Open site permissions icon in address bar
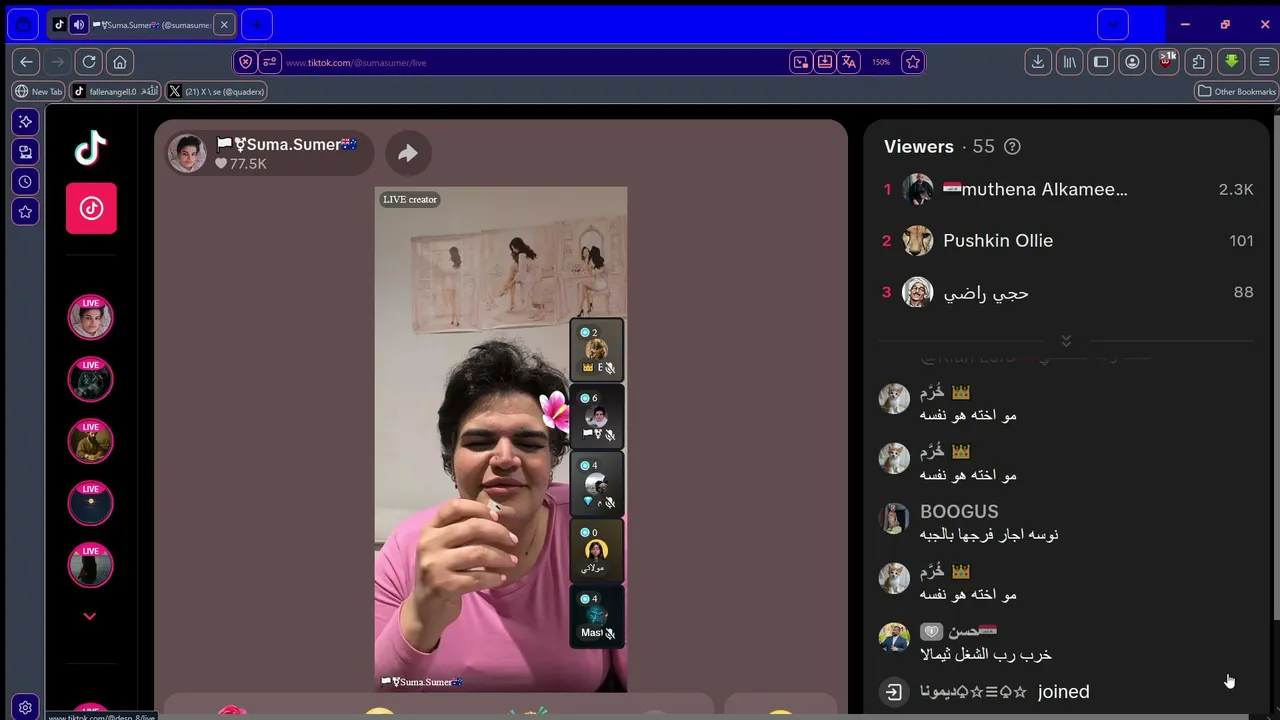This screenshot has width=1280, height=720. [269, 62]
